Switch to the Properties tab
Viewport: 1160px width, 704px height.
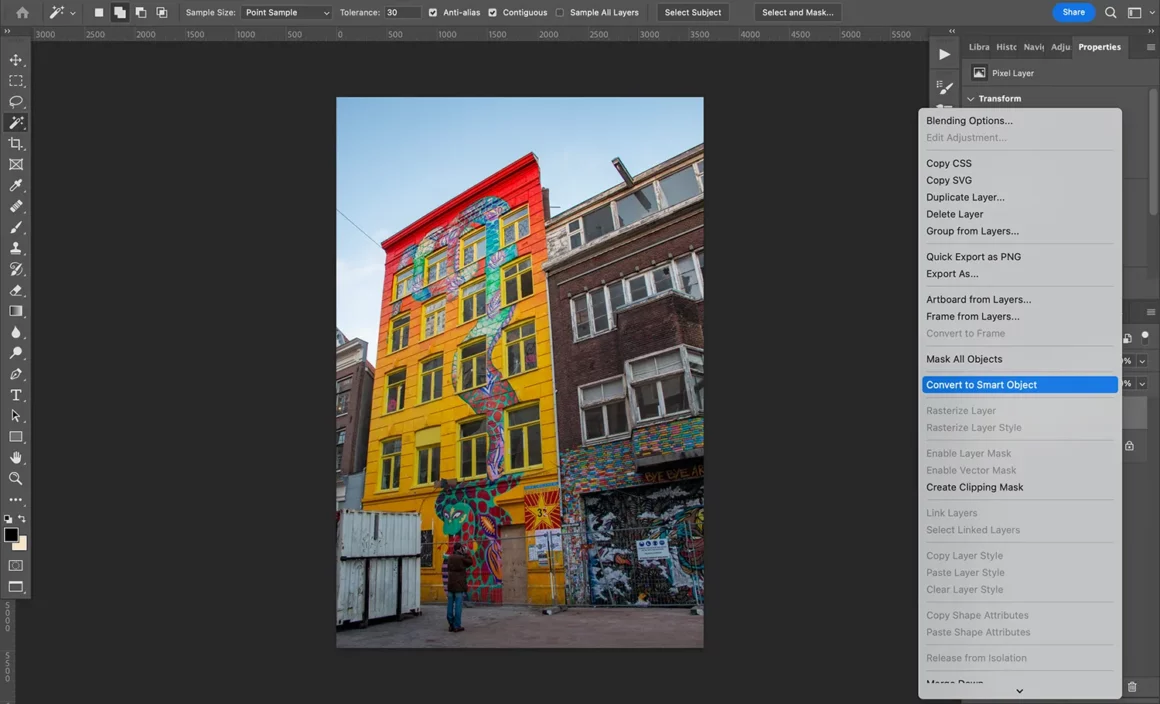1099,47
